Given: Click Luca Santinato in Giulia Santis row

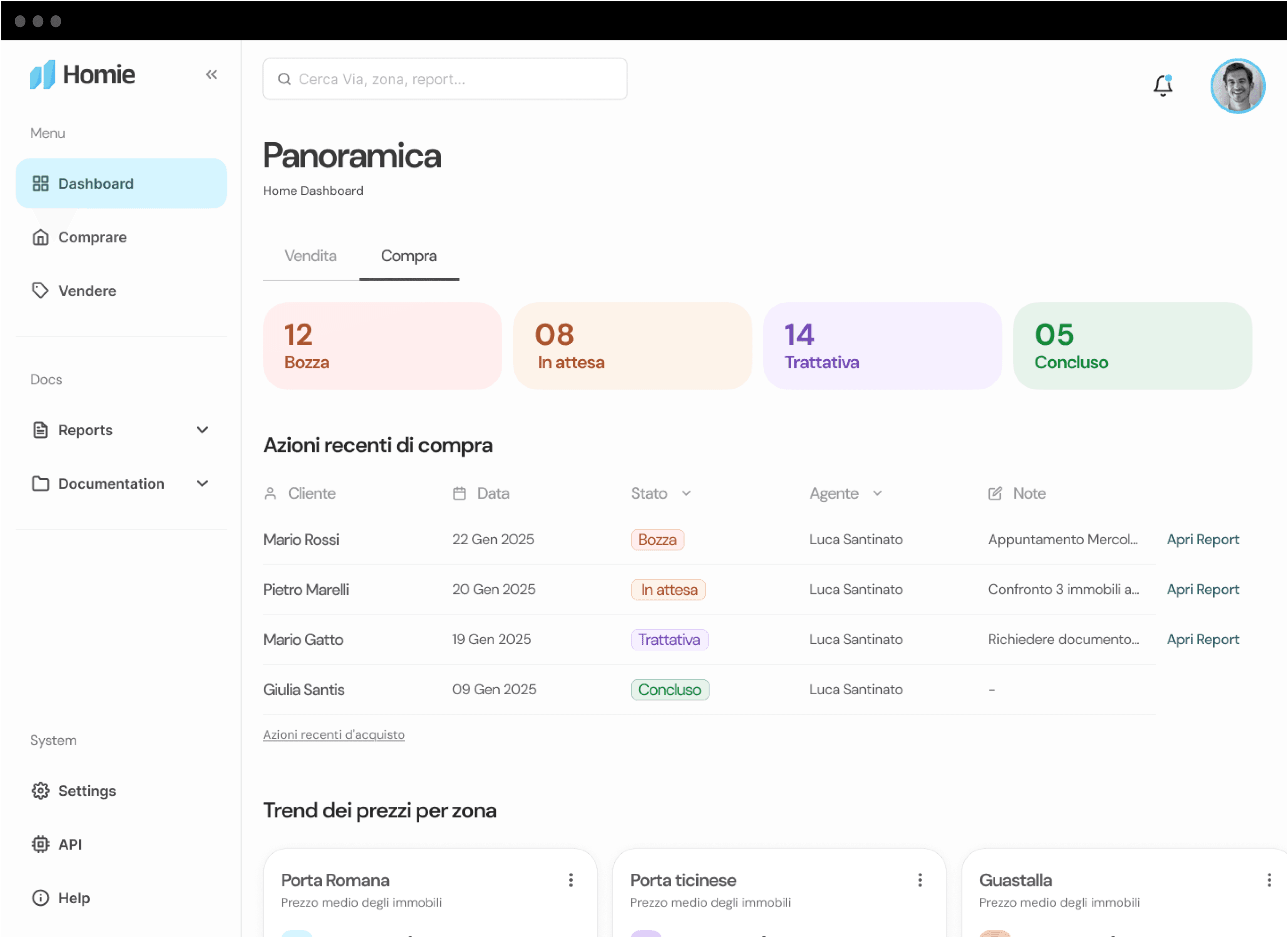Looking at the screenshot, I should tap(856, 689).
